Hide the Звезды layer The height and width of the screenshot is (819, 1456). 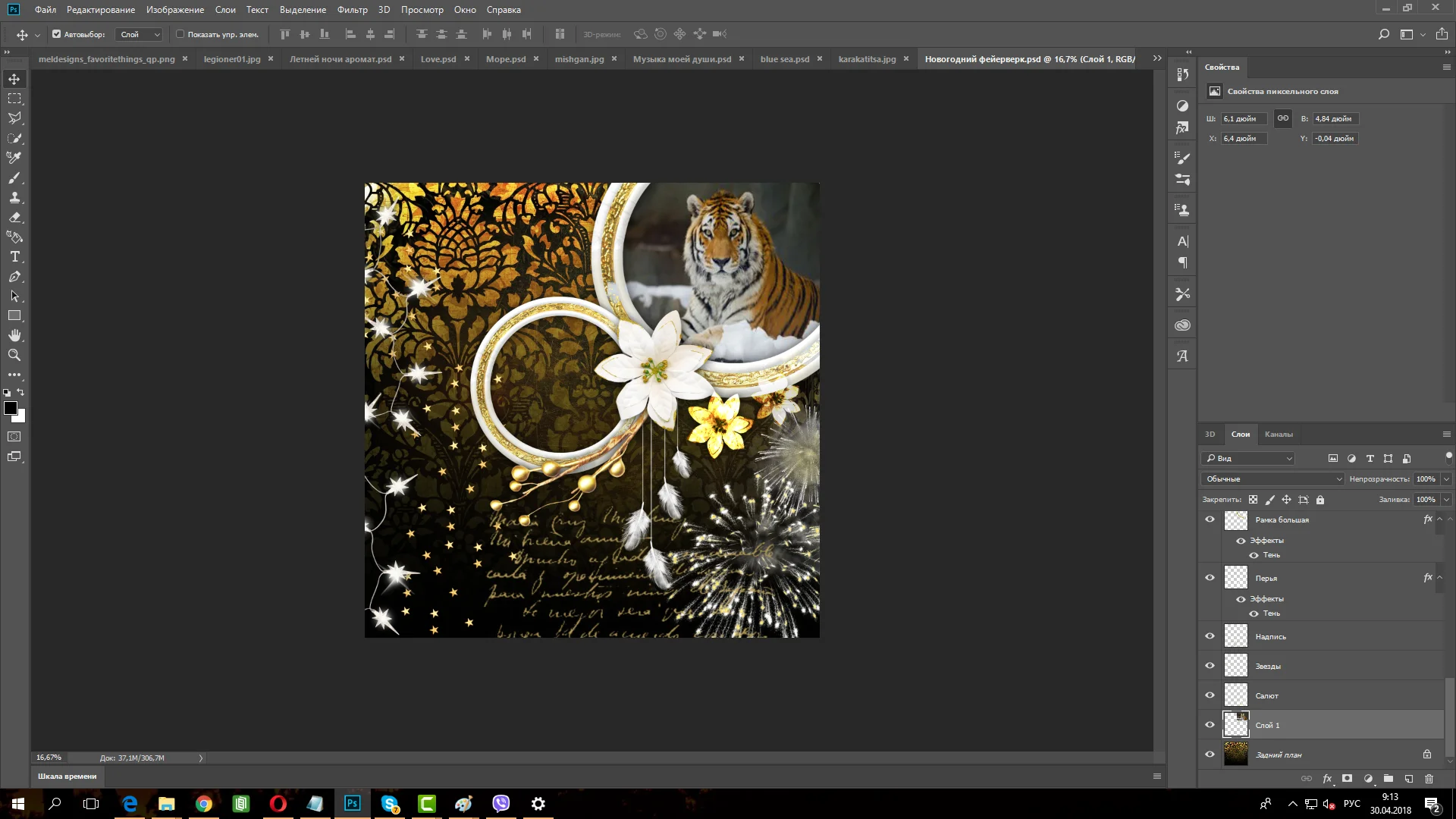coord(1210,666)
